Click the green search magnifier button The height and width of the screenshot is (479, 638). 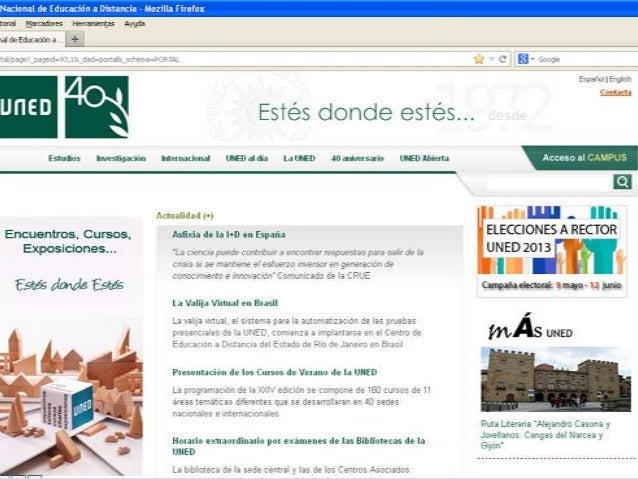click(x=622, y=182)
